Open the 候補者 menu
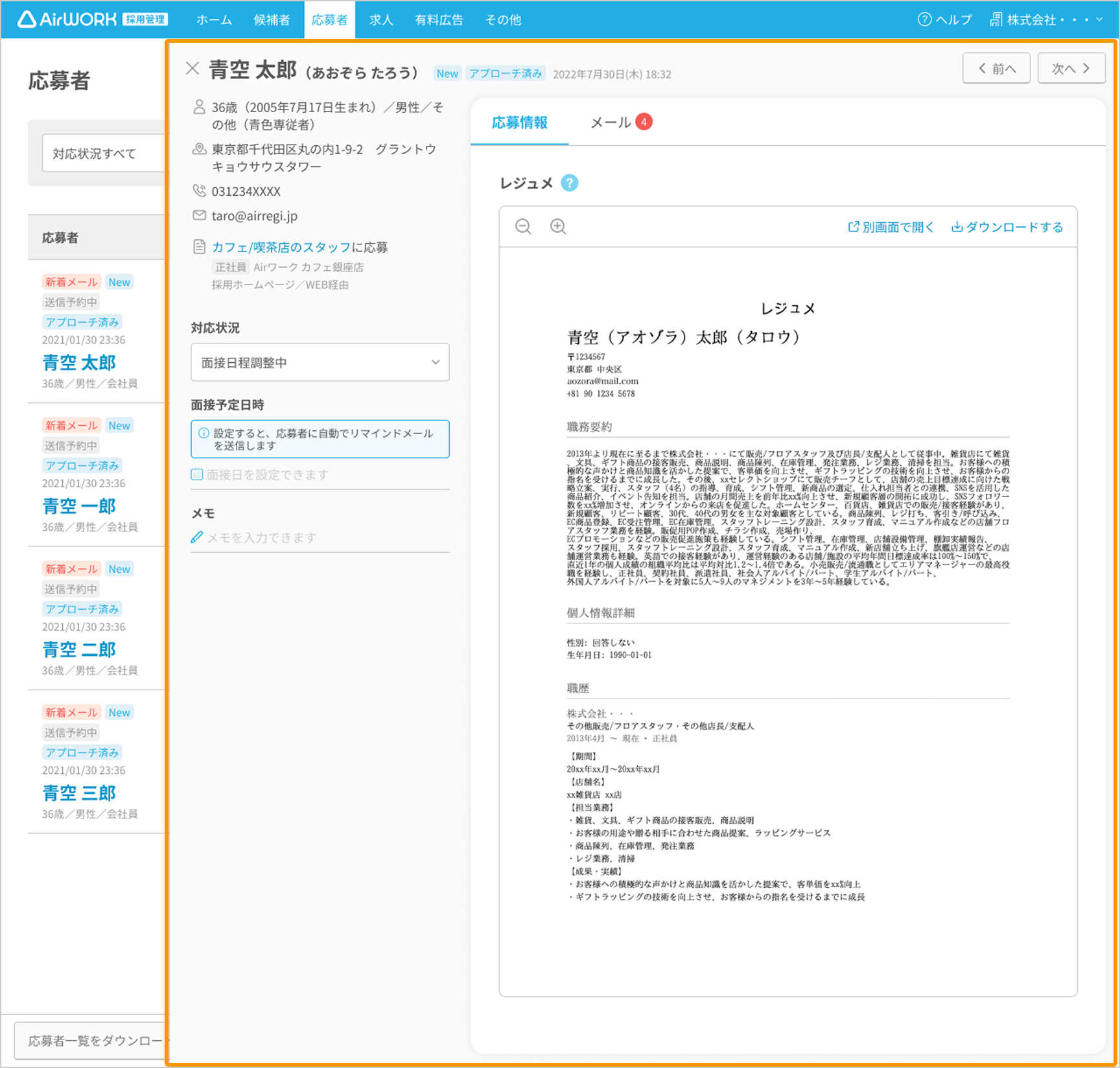The image size is (1120, 1068). tap(272, 19)
